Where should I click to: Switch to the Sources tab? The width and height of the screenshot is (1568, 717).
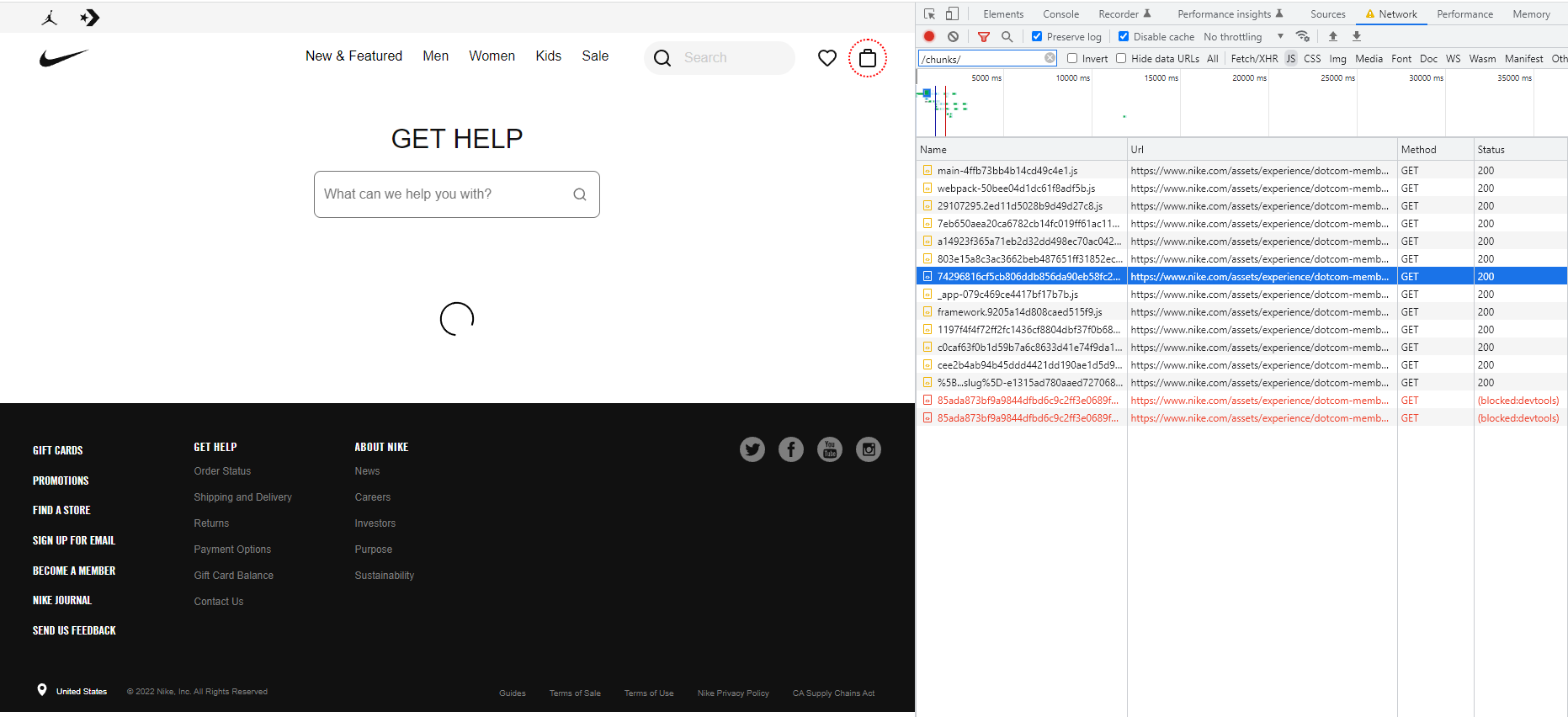[1327, 14]
